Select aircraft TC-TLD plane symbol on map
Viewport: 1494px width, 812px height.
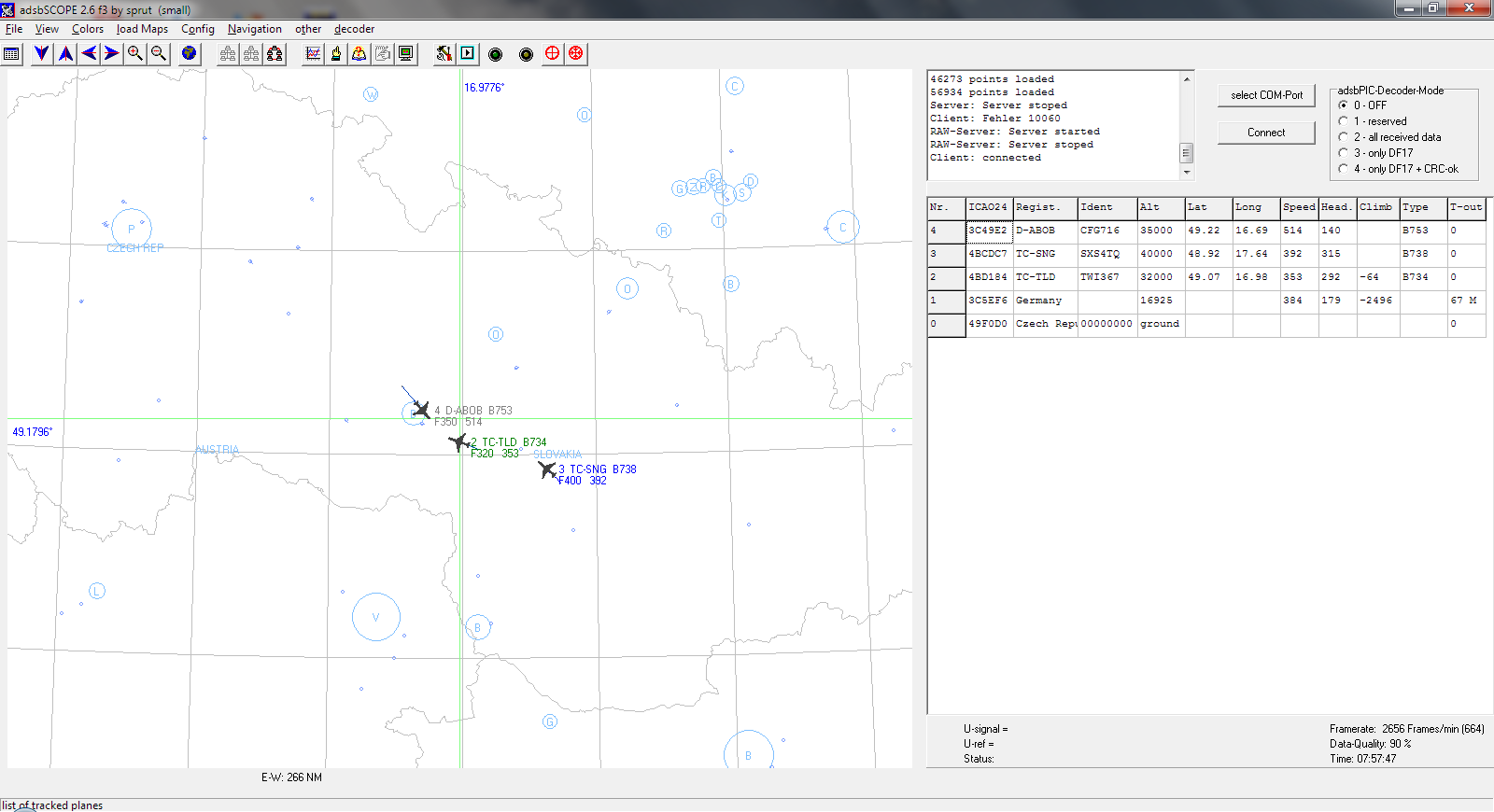(458, 441)
